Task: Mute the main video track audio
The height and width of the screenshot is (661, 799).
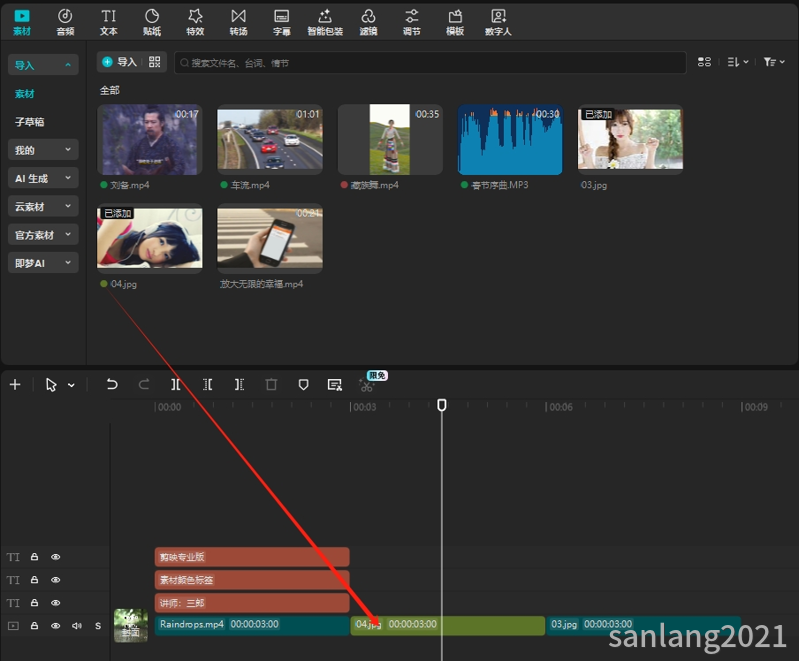Action: (x=76, y=626)
